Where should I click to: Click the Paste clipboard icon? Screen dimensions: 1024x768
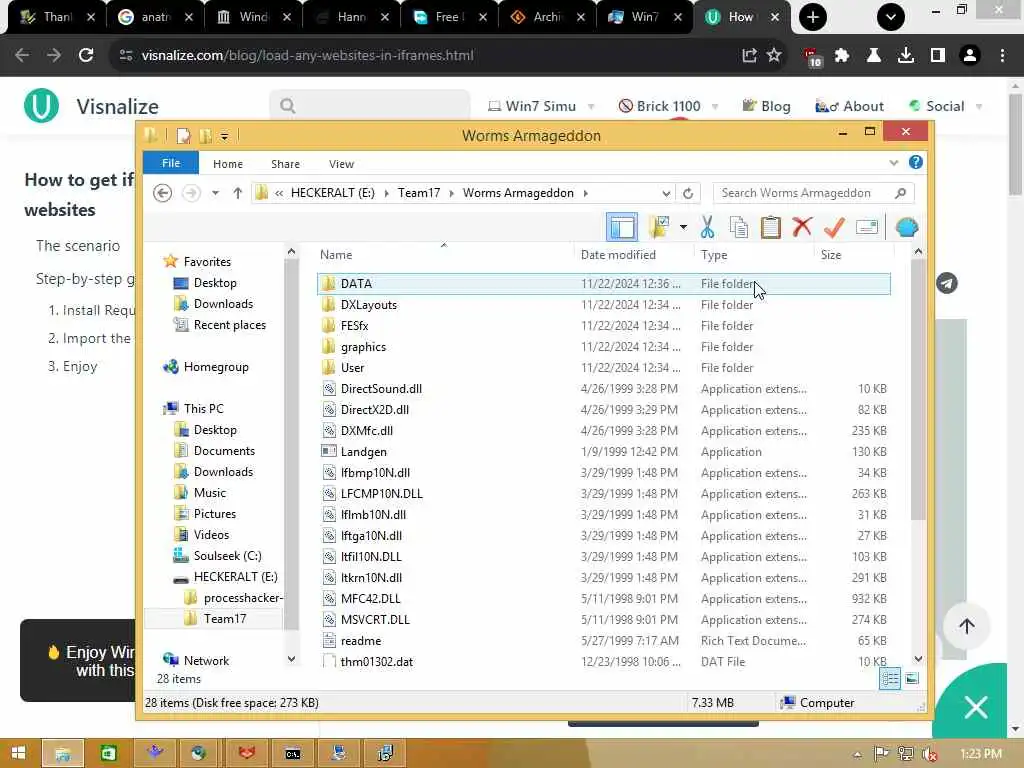(771, 227)
